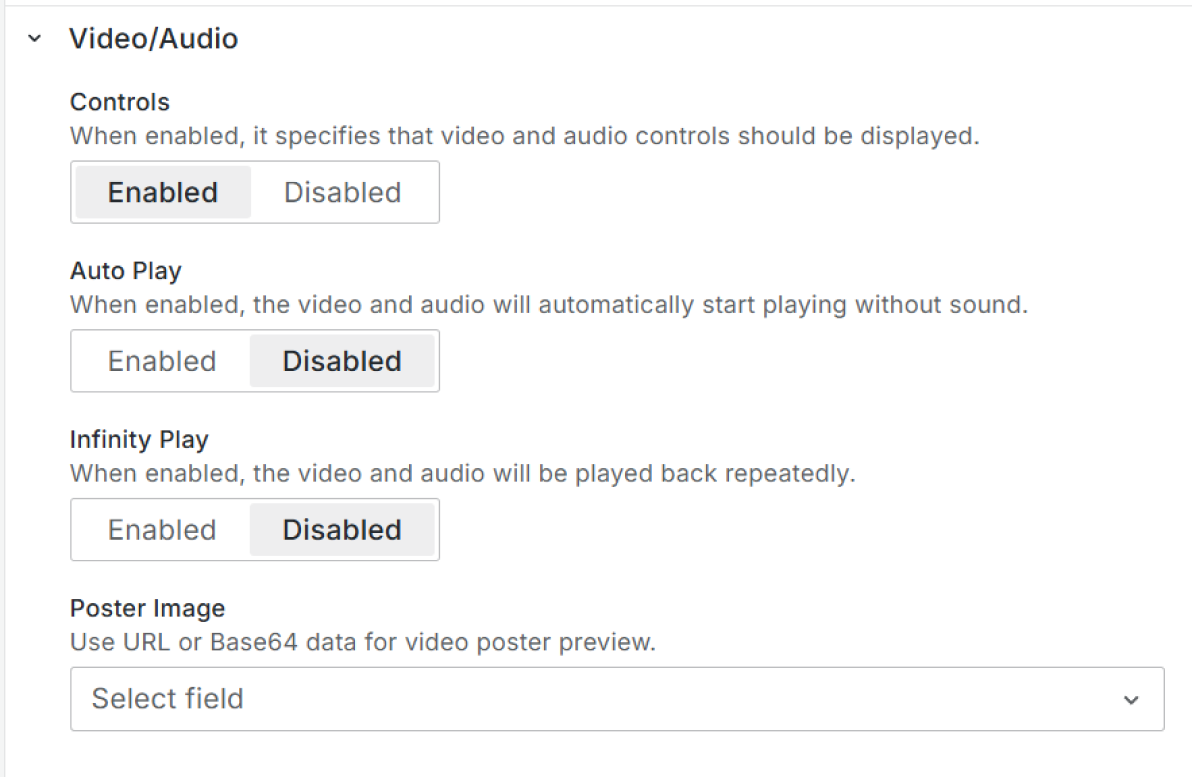The image size is (1192, 777).
Task: Set Controls to Disabled
Action: (342, 192)
